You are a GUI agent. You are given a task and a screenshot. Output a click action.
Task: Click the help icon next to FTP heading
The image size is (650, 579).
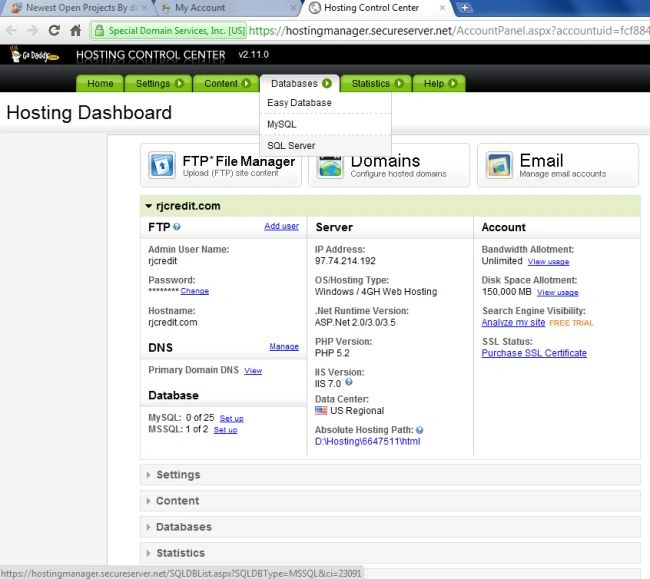(x=177, y=227)
